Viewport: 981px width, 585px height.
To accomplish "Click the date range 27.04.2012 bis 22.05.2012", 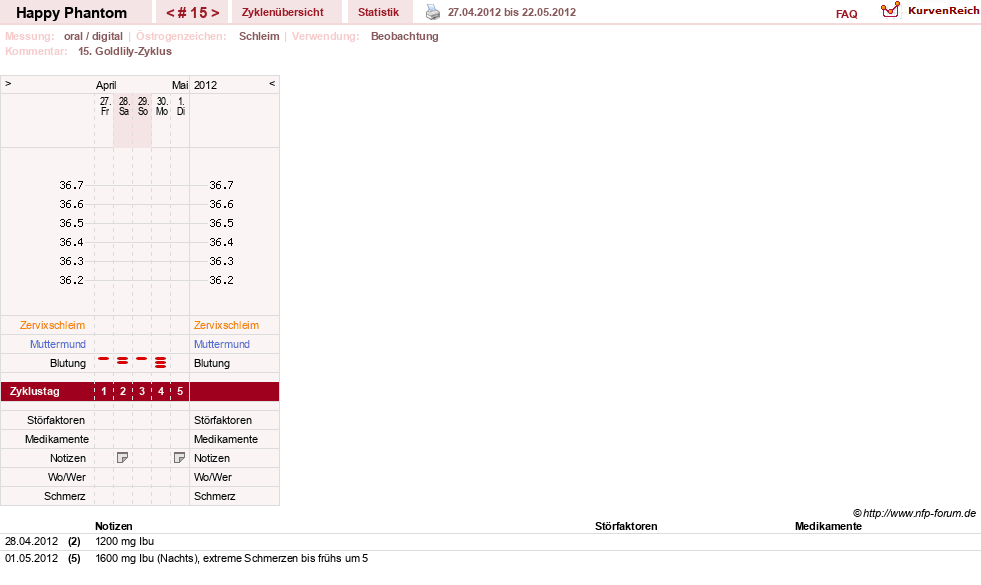I will coord(512,12).
